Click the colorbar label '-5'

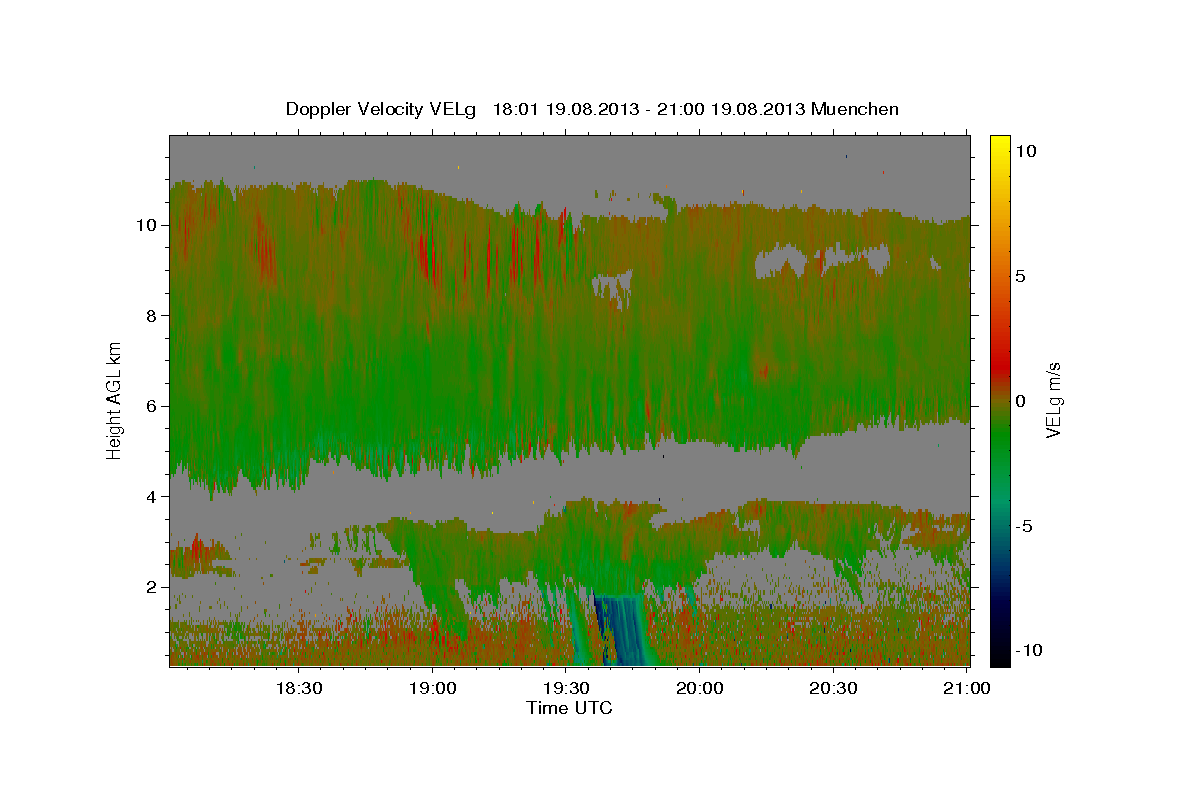tap(1024, 526)
